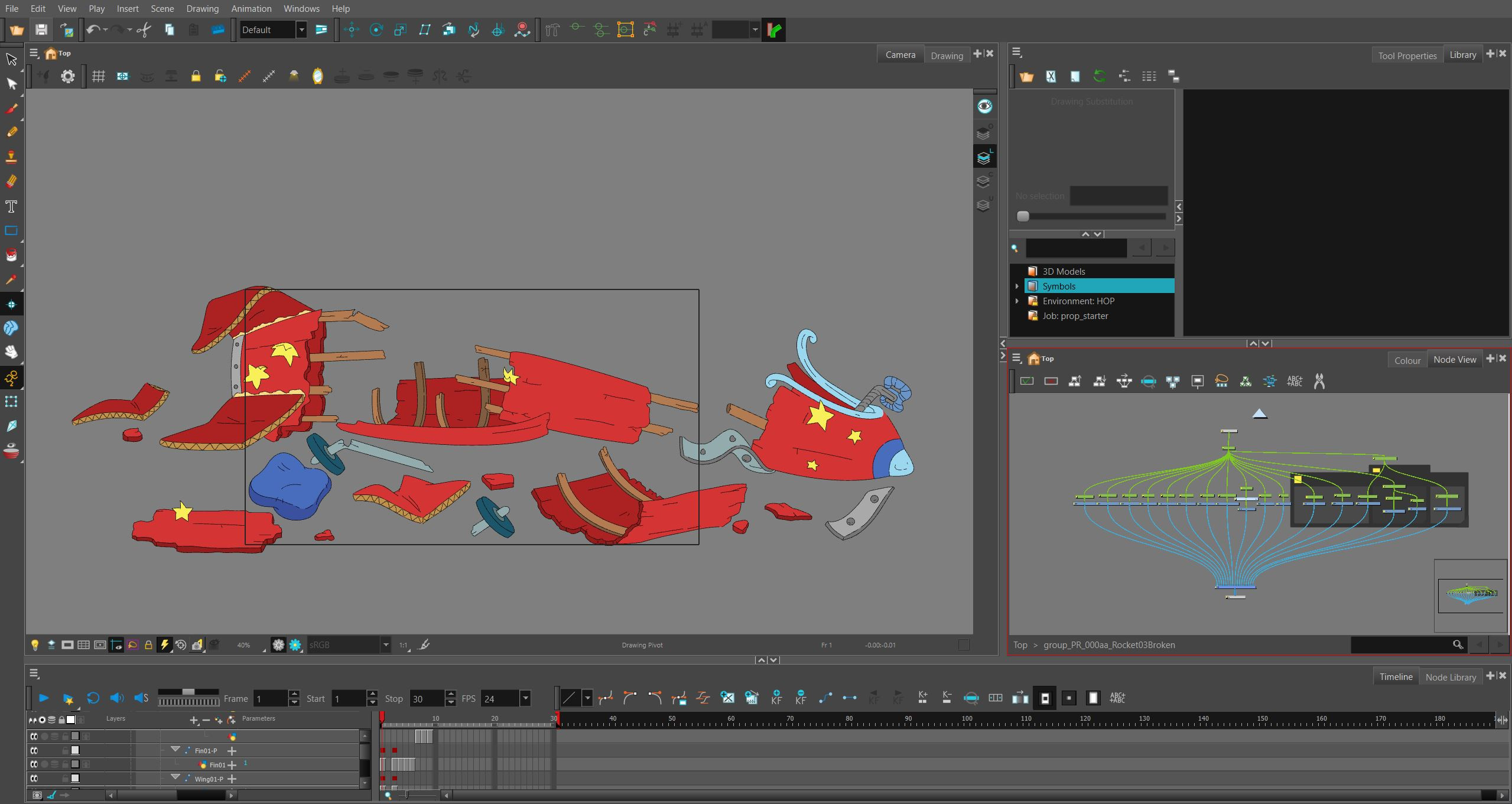
Task: Toggle lock on Fin01 layer
Action: 65,764
